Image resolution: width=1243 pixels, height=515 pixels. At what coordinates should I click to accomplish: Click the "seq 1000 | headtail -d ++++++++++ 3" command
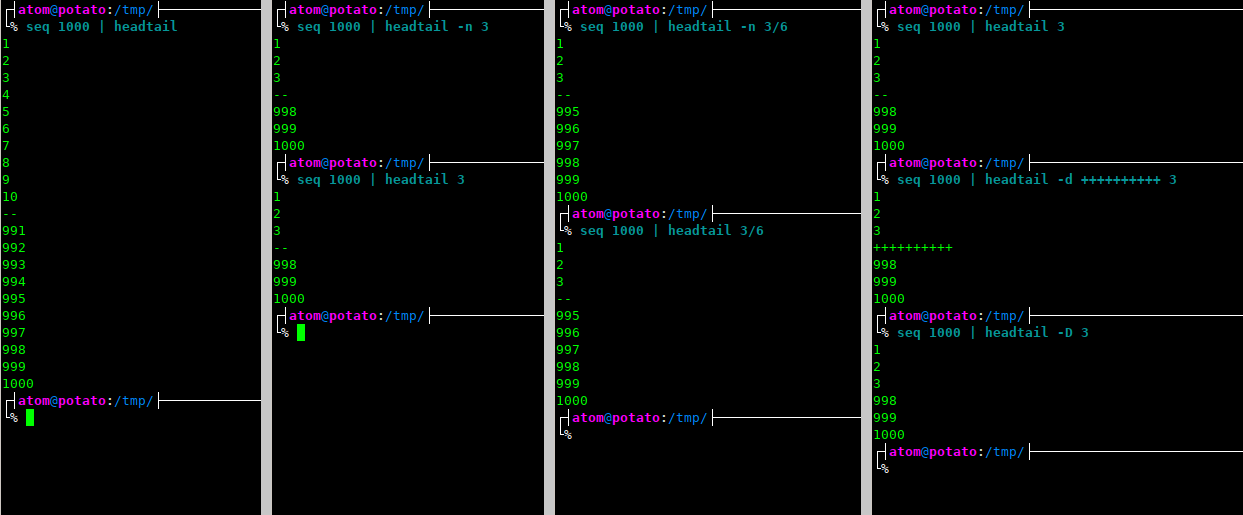point(1037,180)
